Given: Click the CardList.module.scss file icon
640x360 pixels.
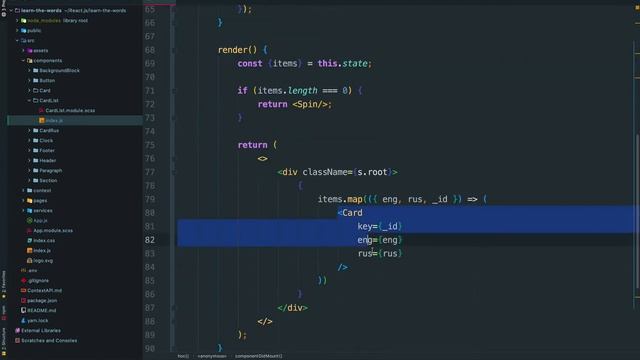Looking at the screenshot, I should pyautogui.click(x=41, y=111).
